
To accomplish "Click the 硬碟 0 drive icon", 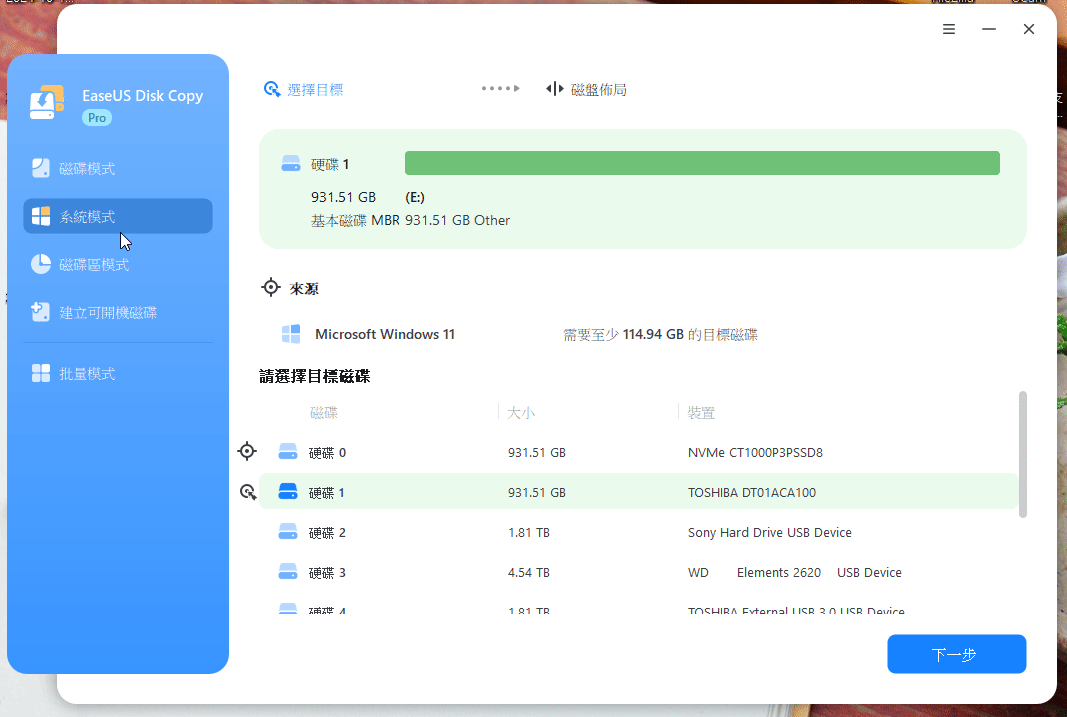I will click(288, 452).
